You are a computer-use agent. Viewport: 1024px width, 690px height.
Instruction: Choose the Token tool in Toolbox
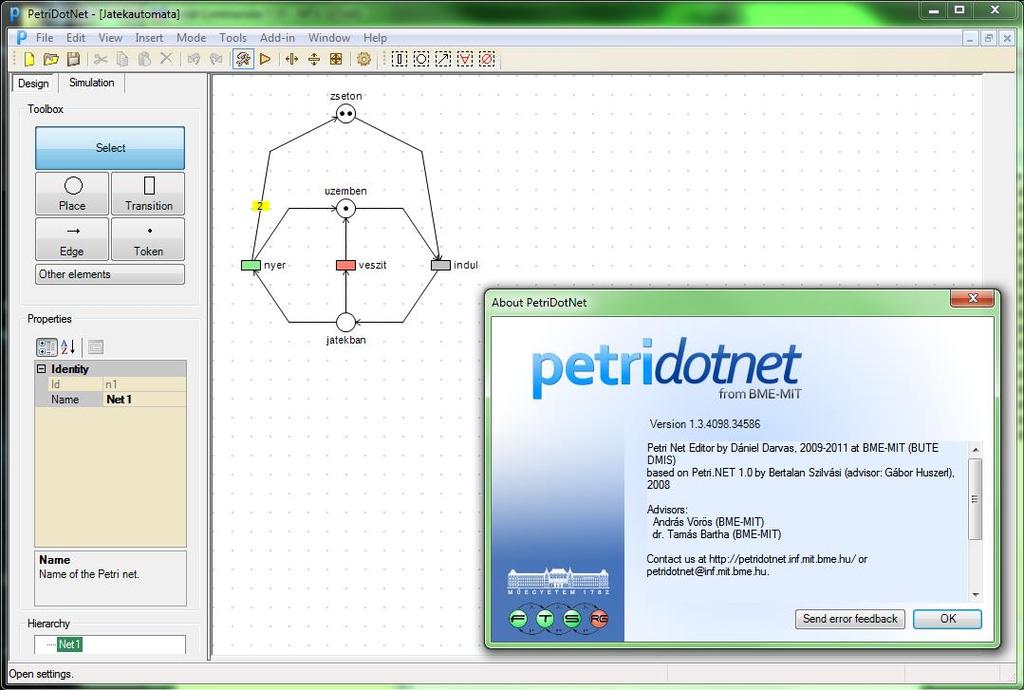148,240
